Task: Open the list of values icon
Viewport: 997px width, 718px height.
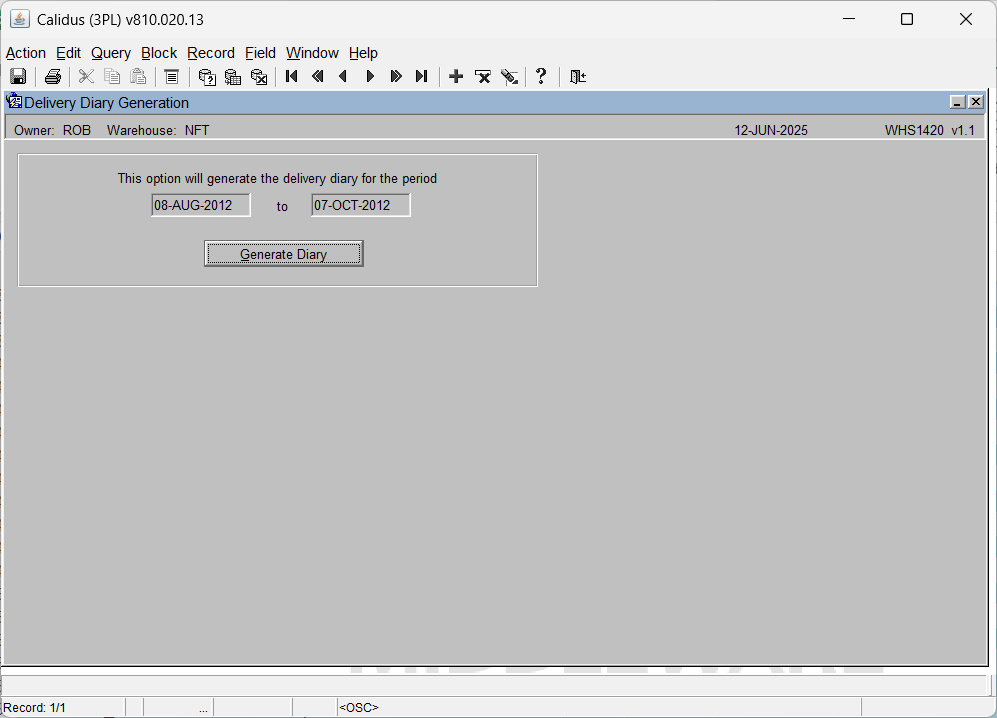Action: 172,77
